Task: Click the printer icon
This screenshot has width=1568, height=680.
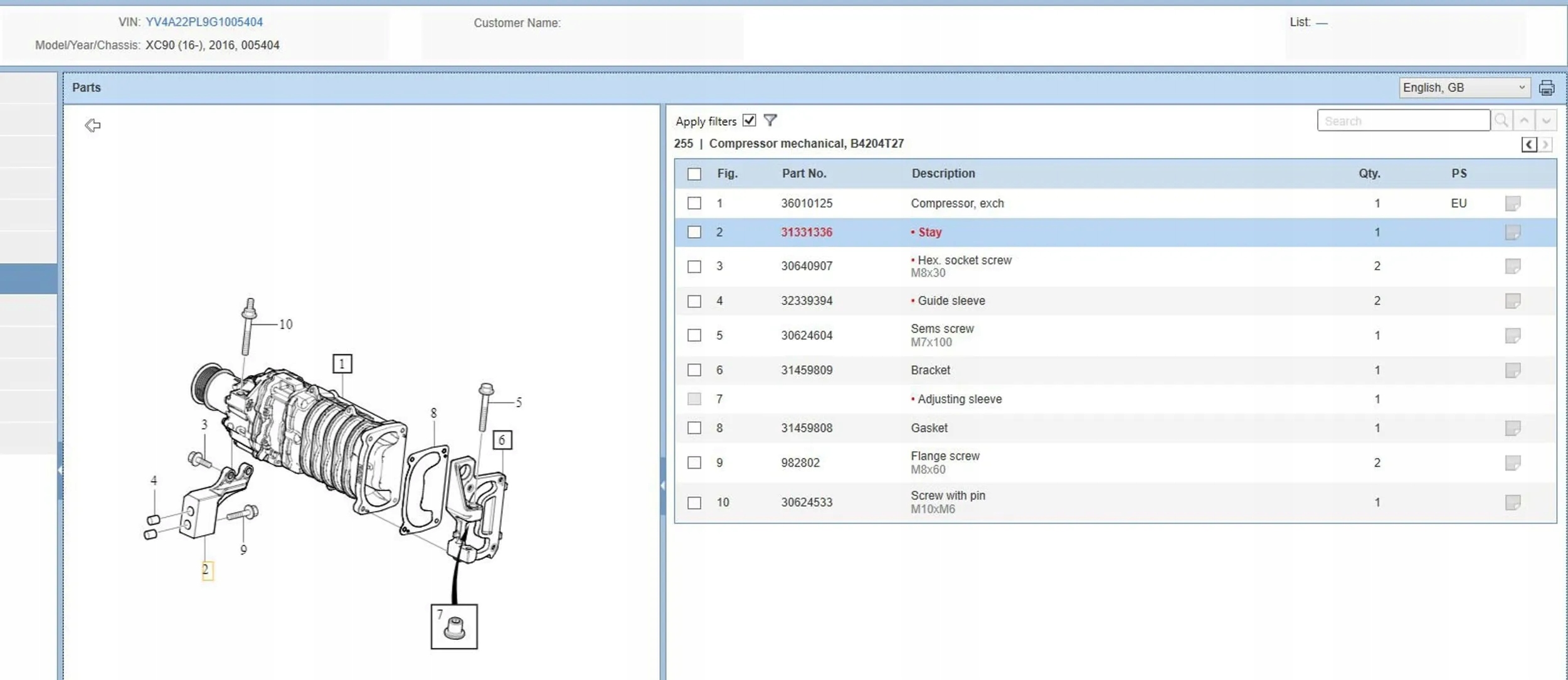Action: tap(1547, 88)
